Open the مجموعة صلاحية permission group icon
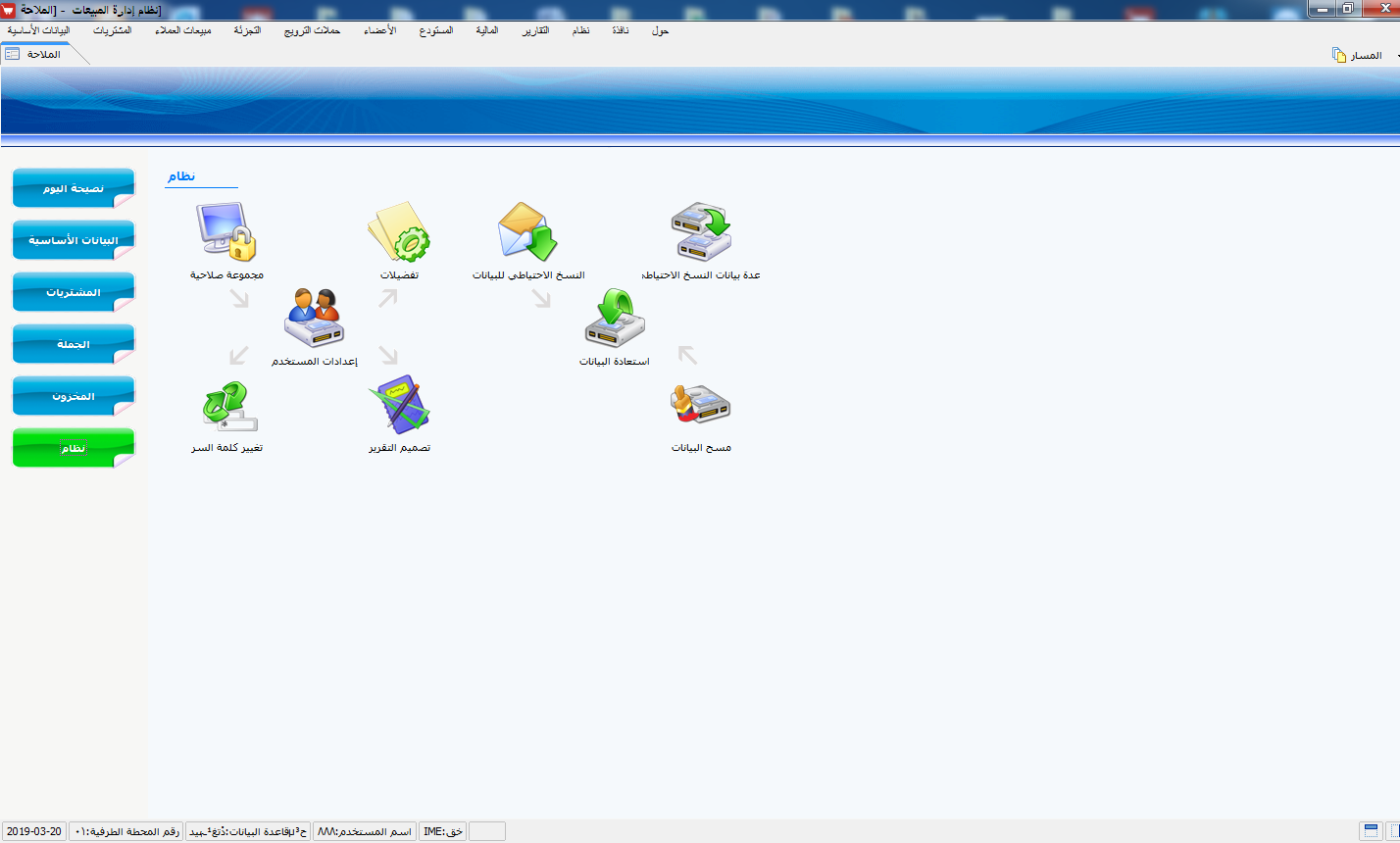Viewport: 1400px width, 843px height. point(226,231)
